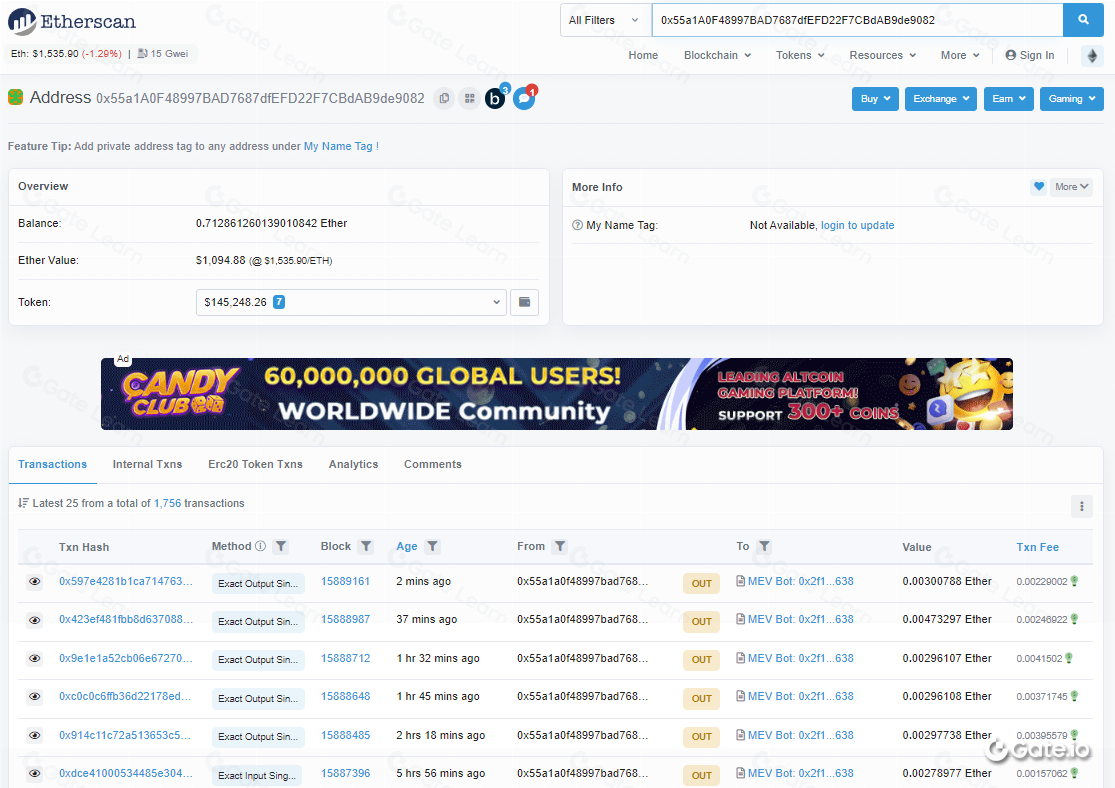Image resolution: width=1115 pixels, height=788 pixels.
Task: Toggle quick view for transaction 0x423ef481fbb8d637088
Action: pos(34,620)
